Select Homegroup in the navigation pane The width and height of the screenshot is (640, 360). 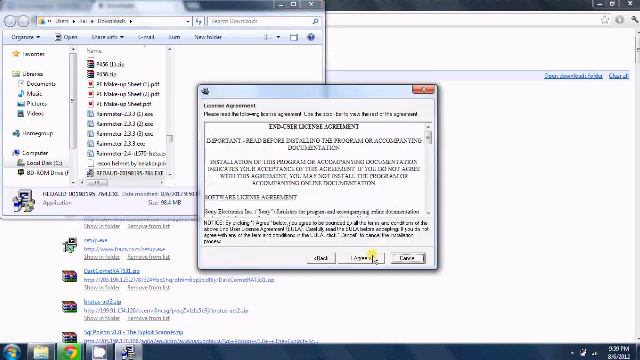click(38, 133)
